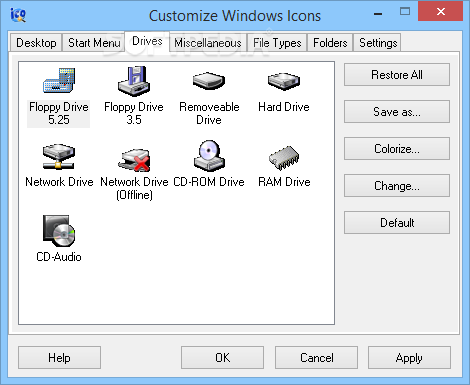This screenshot has width=470, height=385.
Task: Maximize the Customize Windows Icons window
Action: (405, 12)
